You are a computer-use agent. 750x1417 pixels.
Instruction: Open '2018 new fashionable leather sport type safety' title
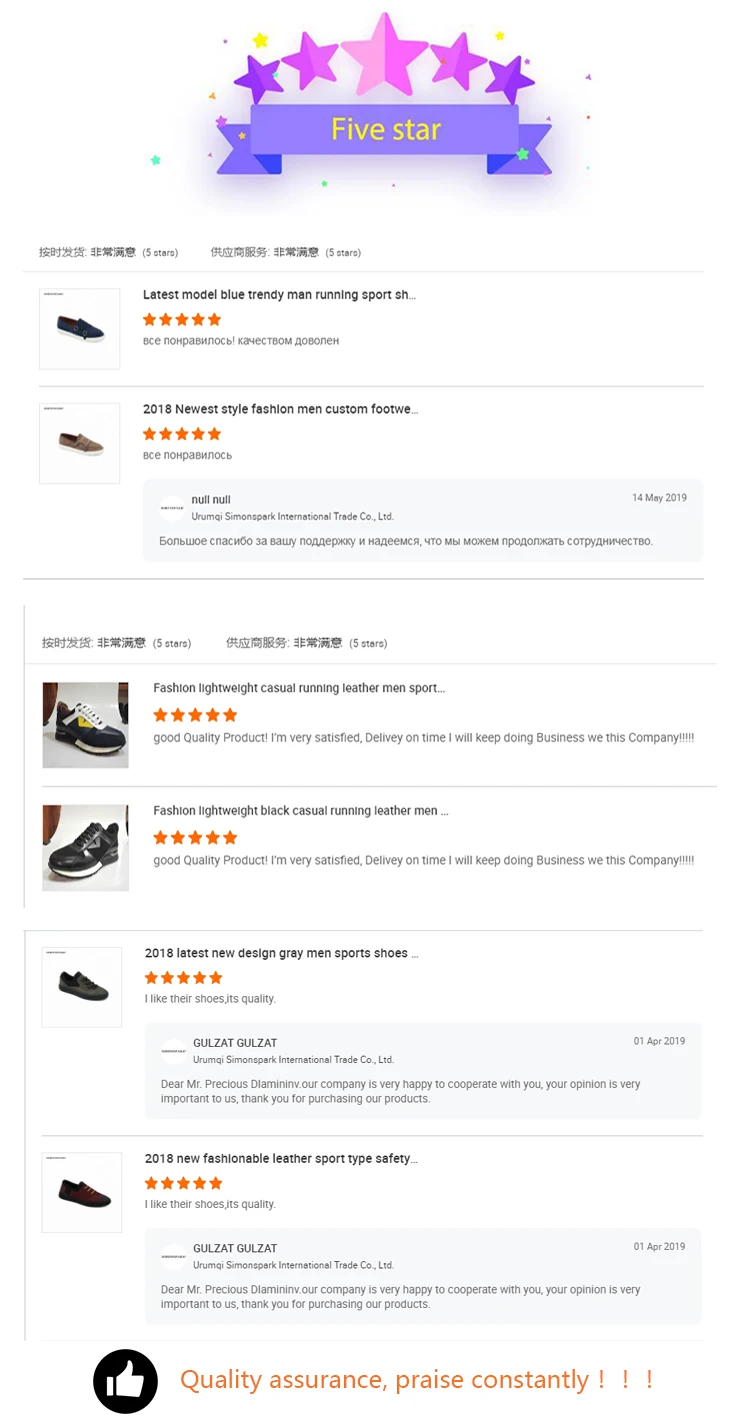pos(281,1158)
